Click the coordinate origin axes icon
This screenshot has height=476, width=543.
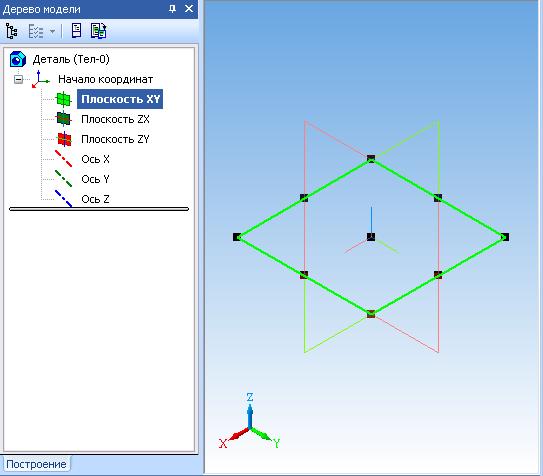pos(41,79)
